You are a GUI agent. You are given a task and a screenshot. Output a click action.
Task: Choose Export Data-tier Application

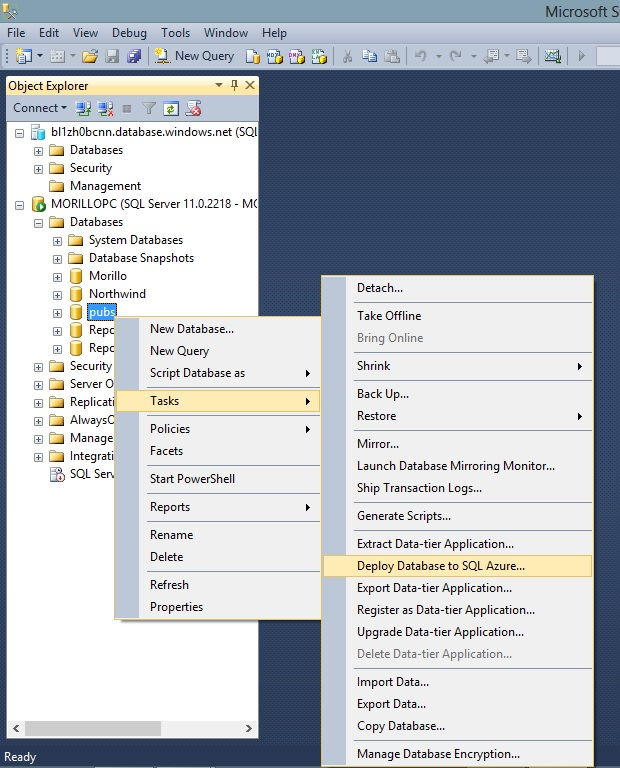click(x=457, y=588)
